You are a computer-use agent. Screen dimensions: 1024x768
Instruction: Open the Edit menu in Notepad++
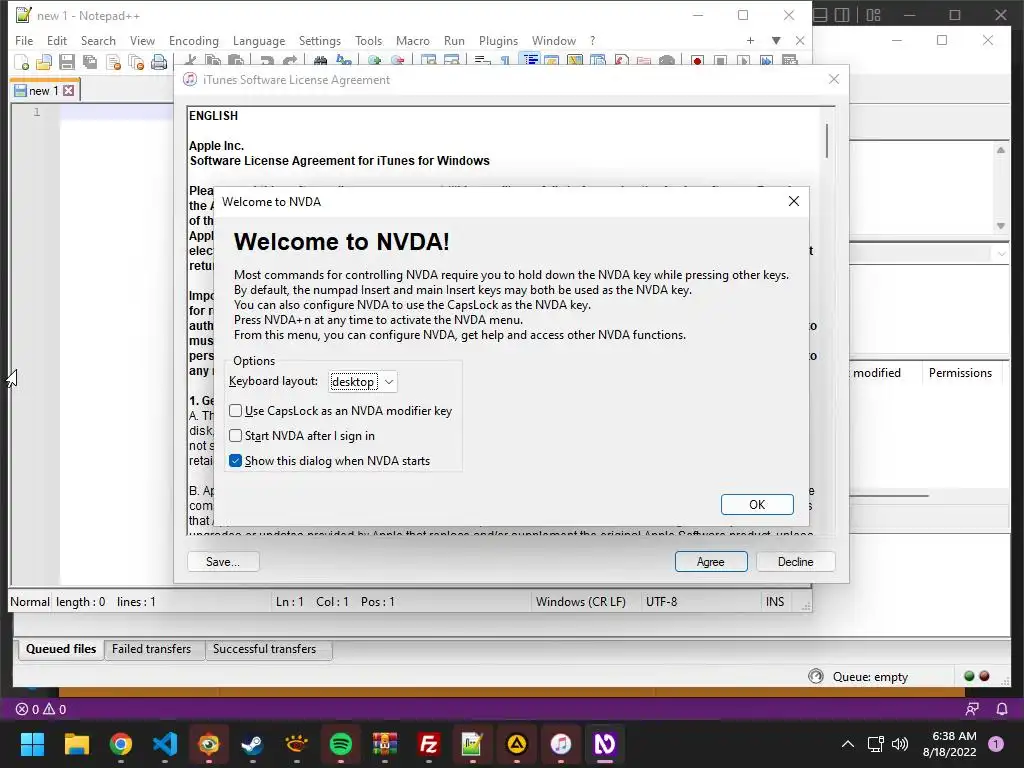[x=57, y=40]
